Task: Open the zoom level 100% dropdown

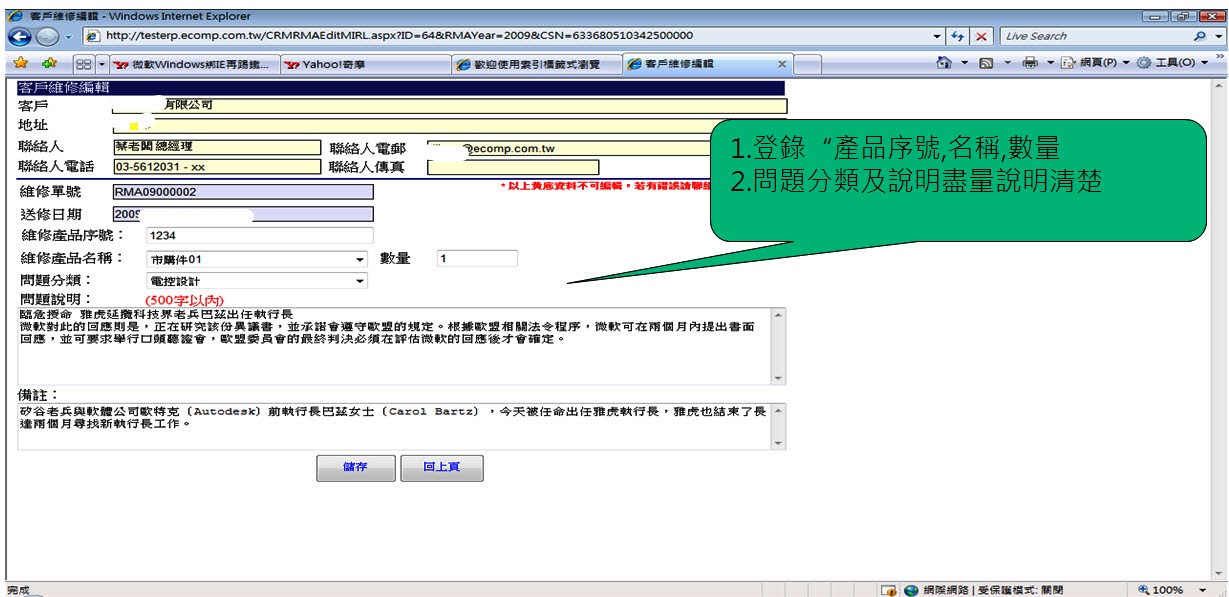Action: pos(1201,590)
